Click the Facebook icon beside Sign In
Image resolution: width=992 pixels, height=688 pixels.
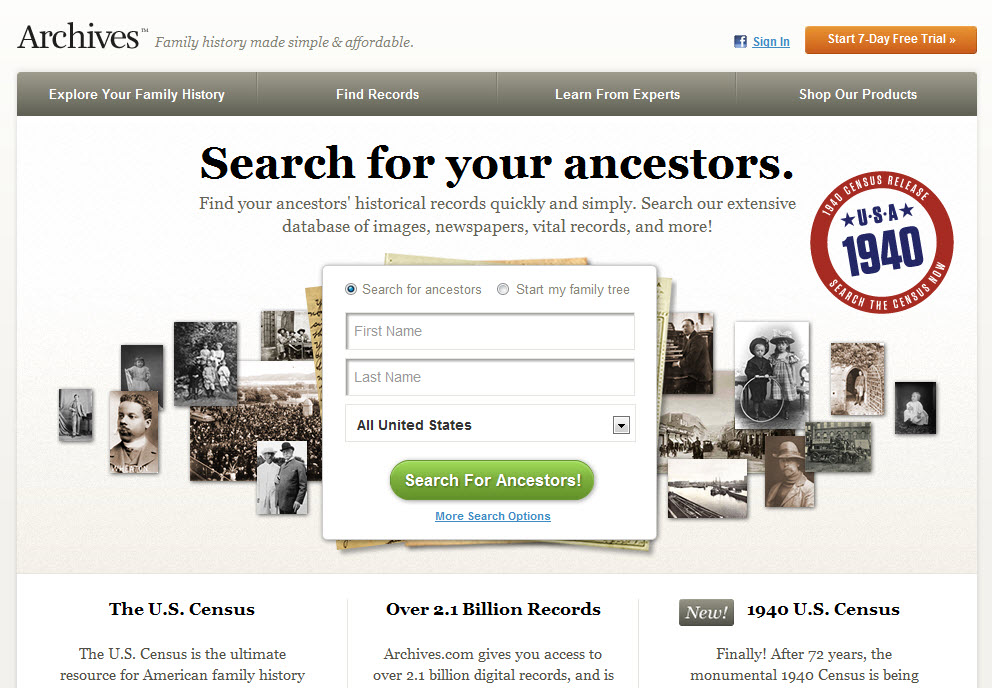740,42
